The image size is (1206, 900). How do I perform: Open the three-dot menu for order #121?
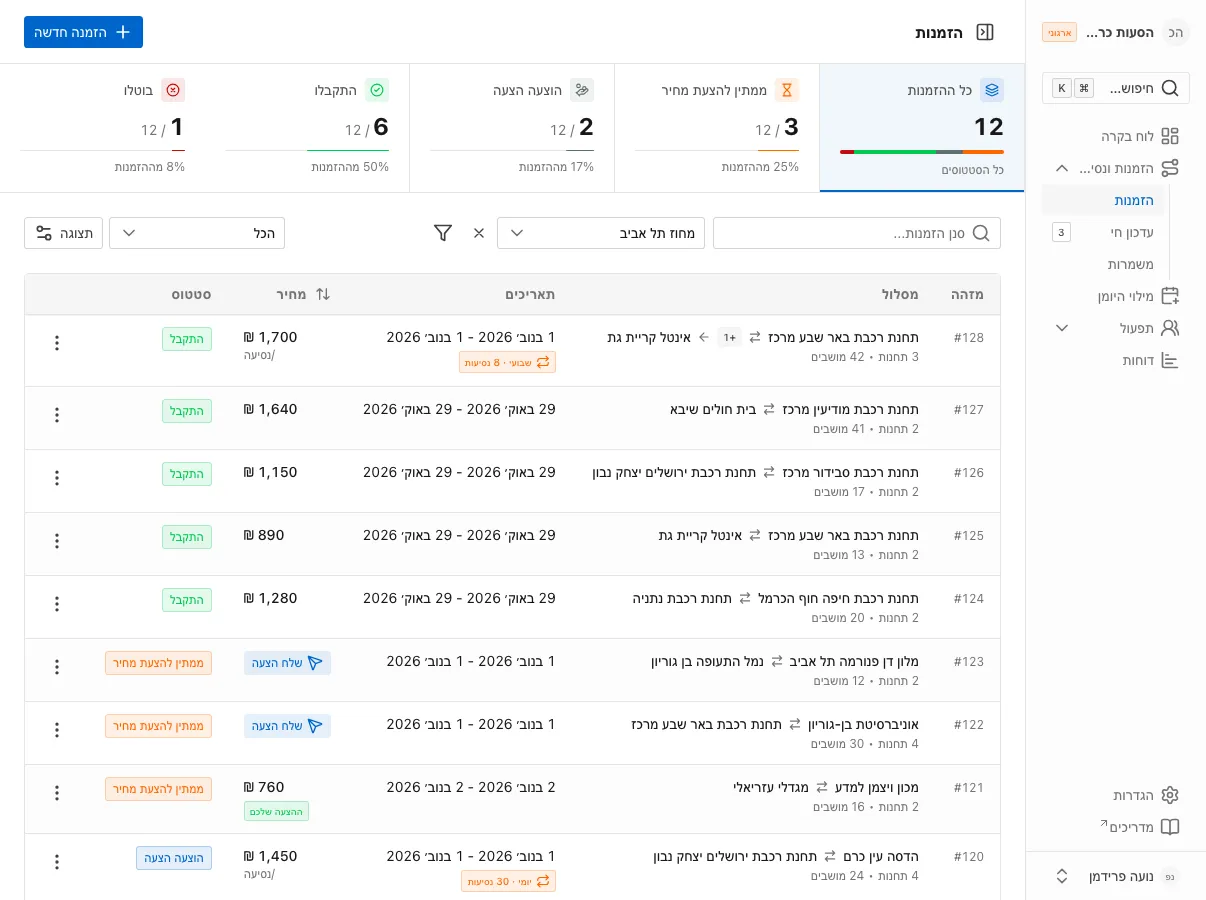pyautogui.click(x=57, y=793)
